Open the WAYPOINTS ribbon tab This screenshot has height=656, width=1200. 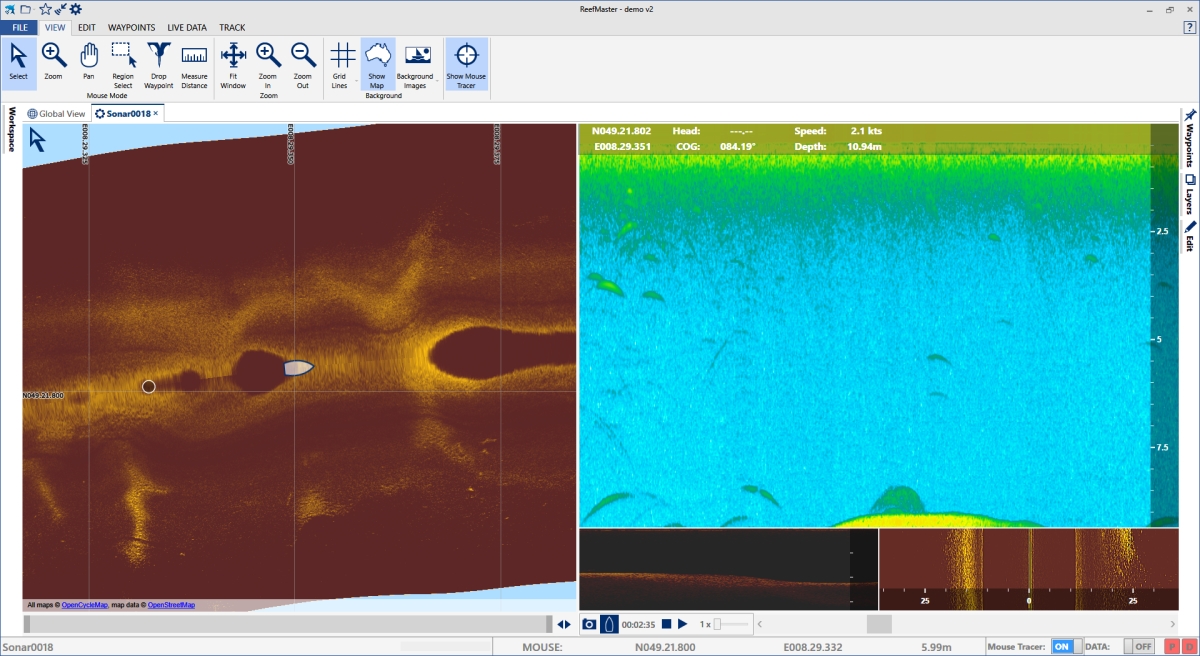(131, 28)
